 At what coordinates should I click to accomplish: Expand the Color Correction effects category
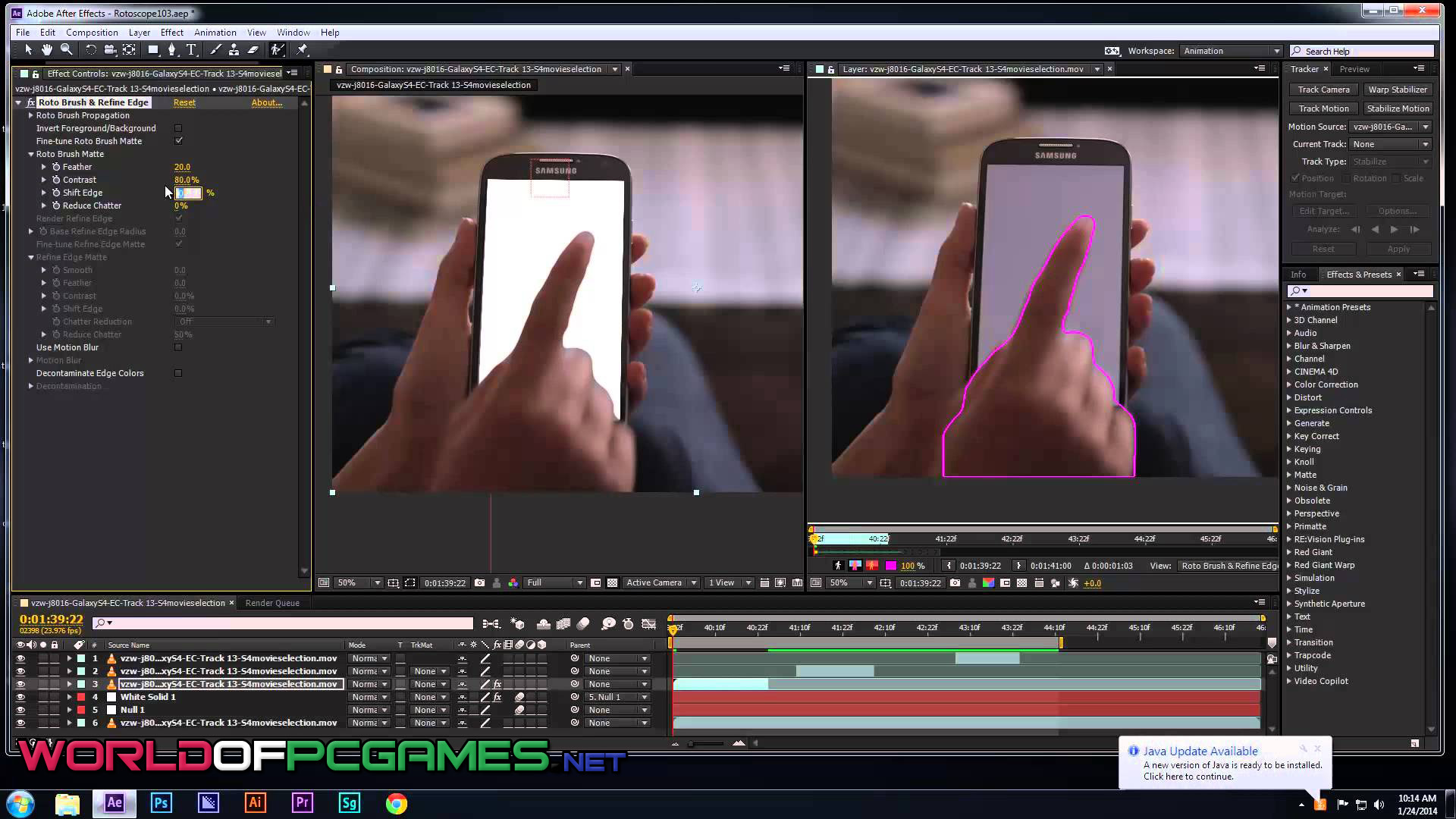tap(1289, 384)
